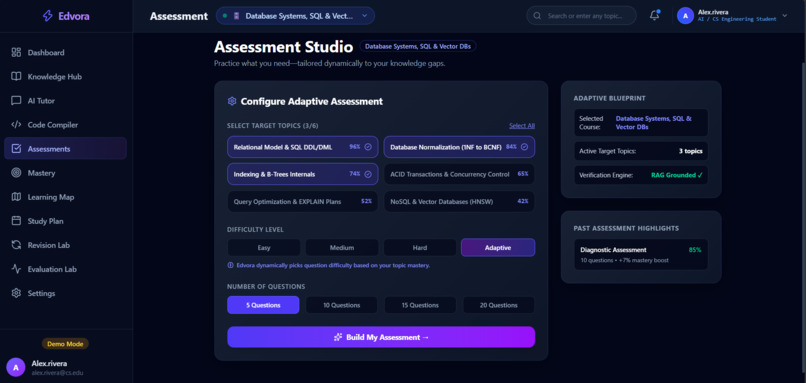The height and width of the screenshot is (383, 806).
Task: Click the checkmark on Indexing & B-Trees topic
Action: point(368,174)
